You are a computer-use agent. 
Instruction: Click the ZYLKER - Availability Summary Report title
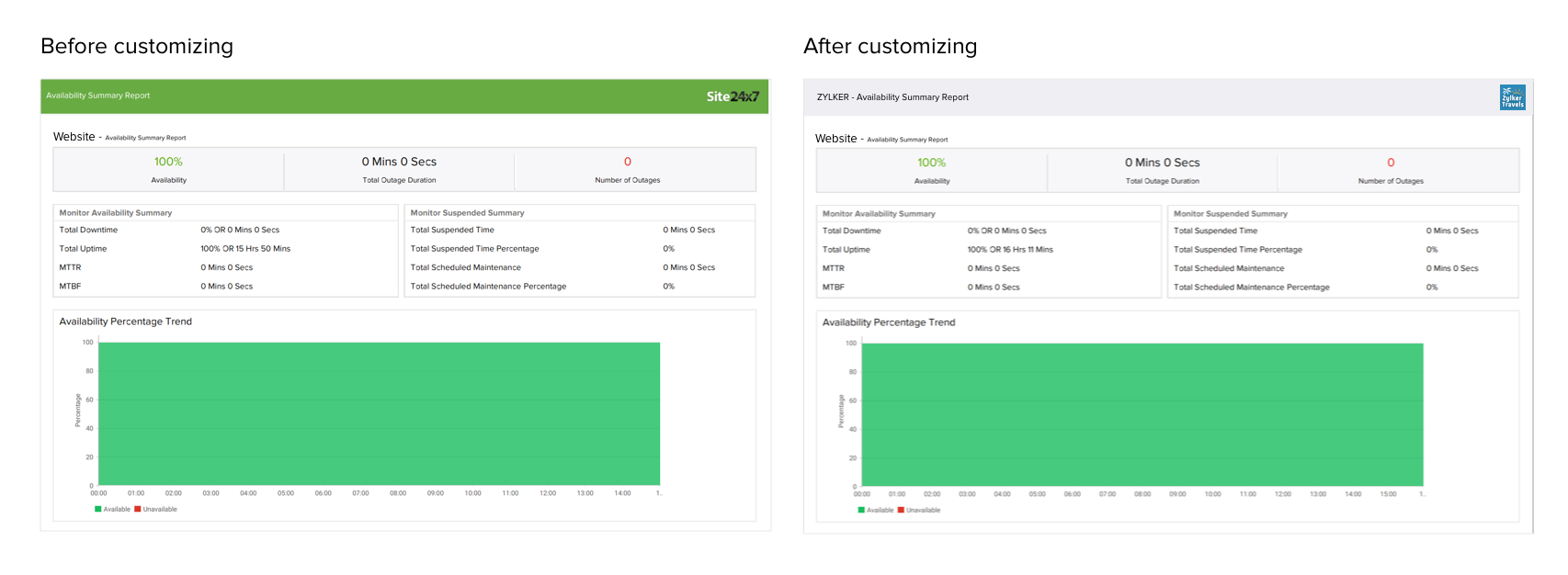coord(892,97)
